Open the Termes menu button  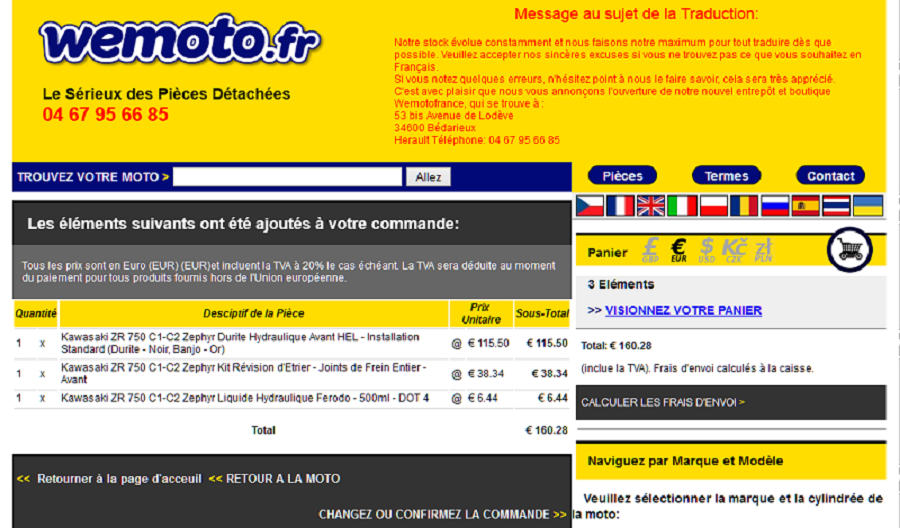click(727, 176)
